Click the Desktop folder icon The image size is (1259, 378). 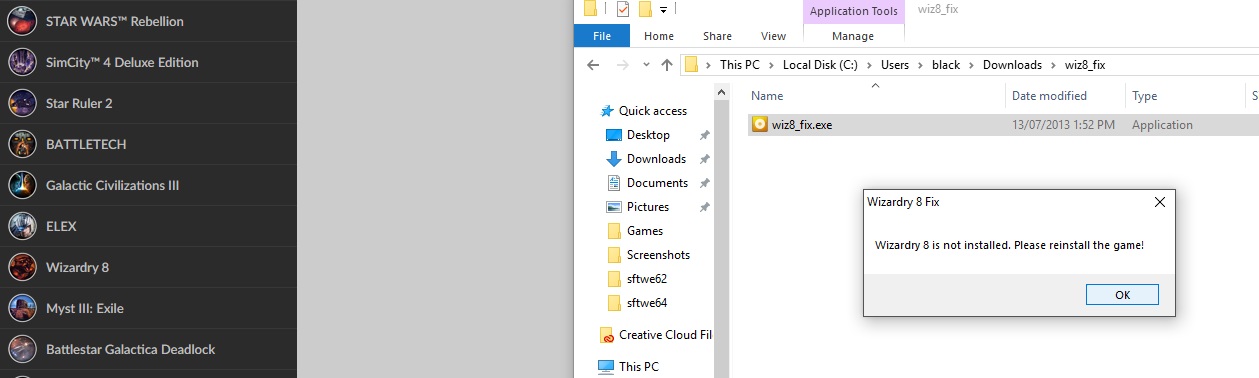(614, 135)
